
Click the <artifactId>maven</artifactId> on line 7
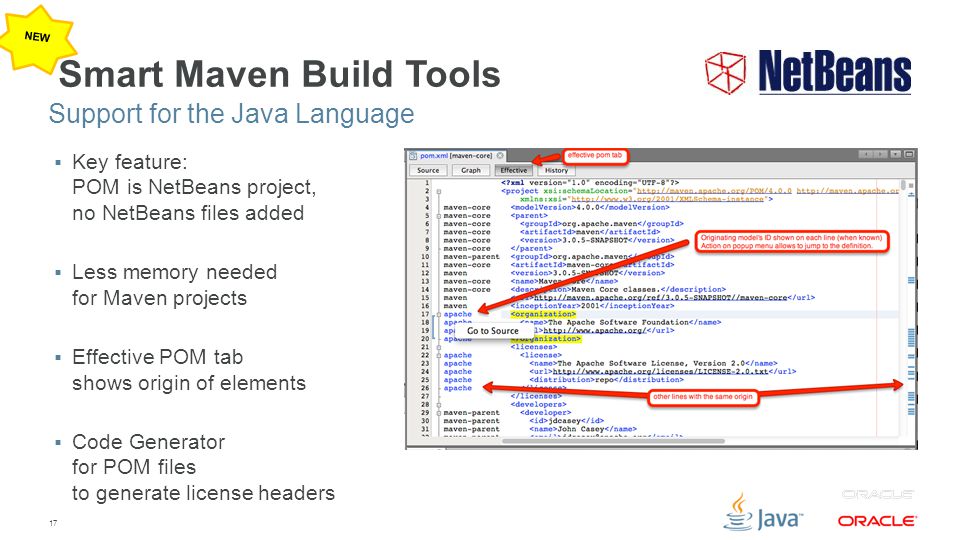pos(590,232)
